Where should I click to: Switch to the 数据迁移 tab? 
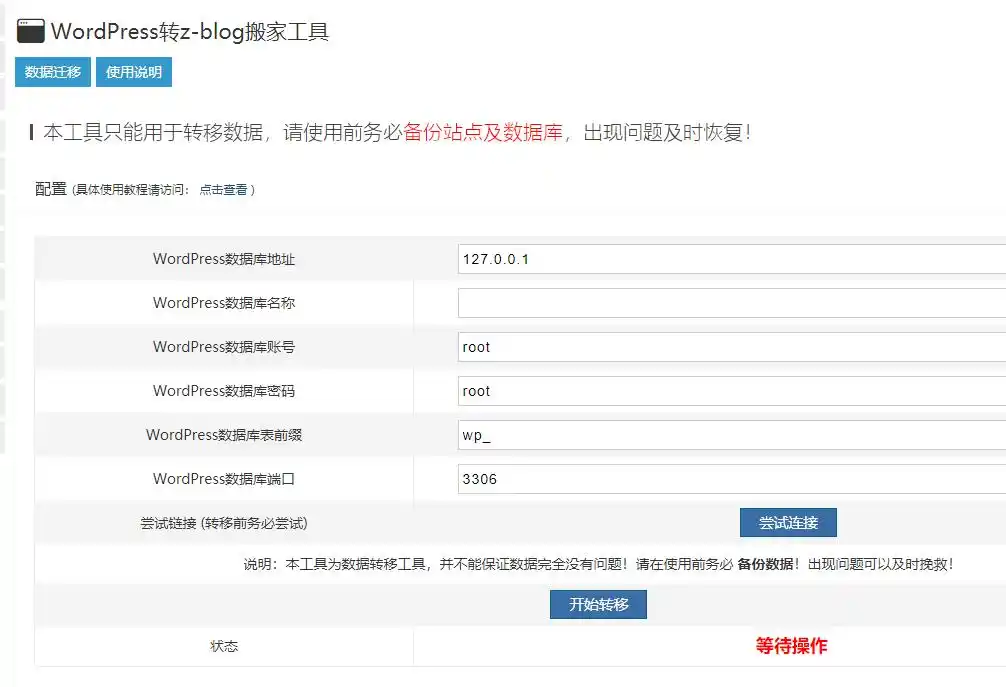pos(53,72)
